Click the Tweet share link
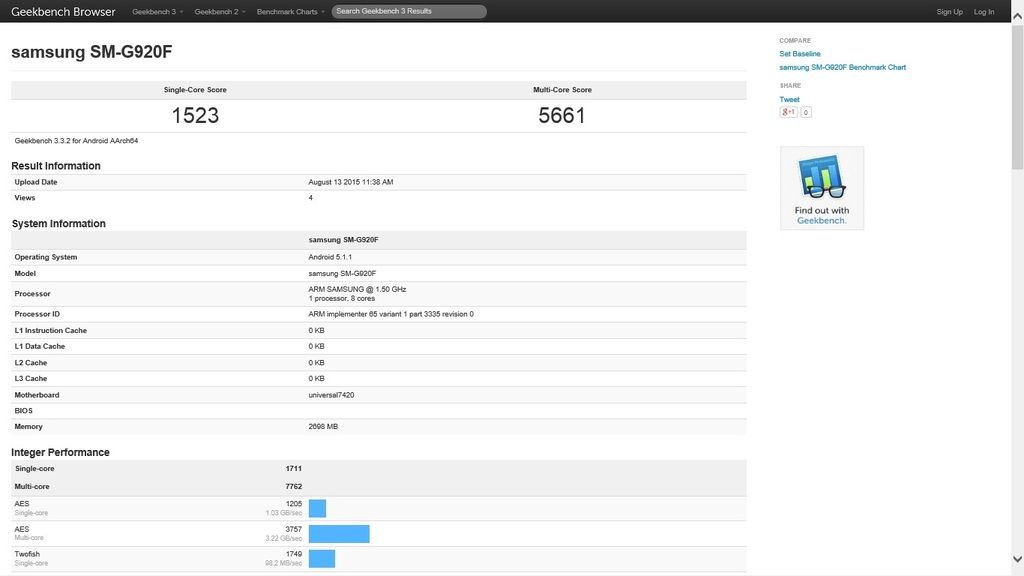 coord(789,100)
